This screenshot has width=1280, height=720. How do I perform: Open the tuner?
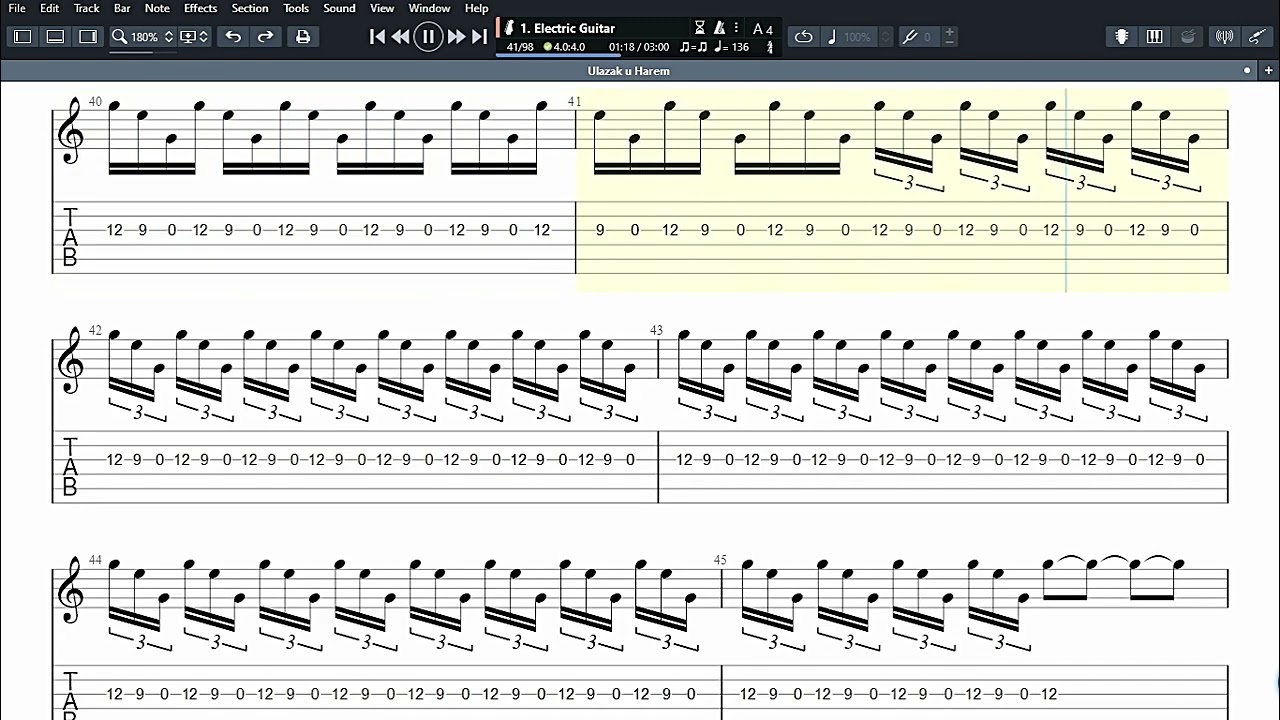click(x=1225, y=37)
